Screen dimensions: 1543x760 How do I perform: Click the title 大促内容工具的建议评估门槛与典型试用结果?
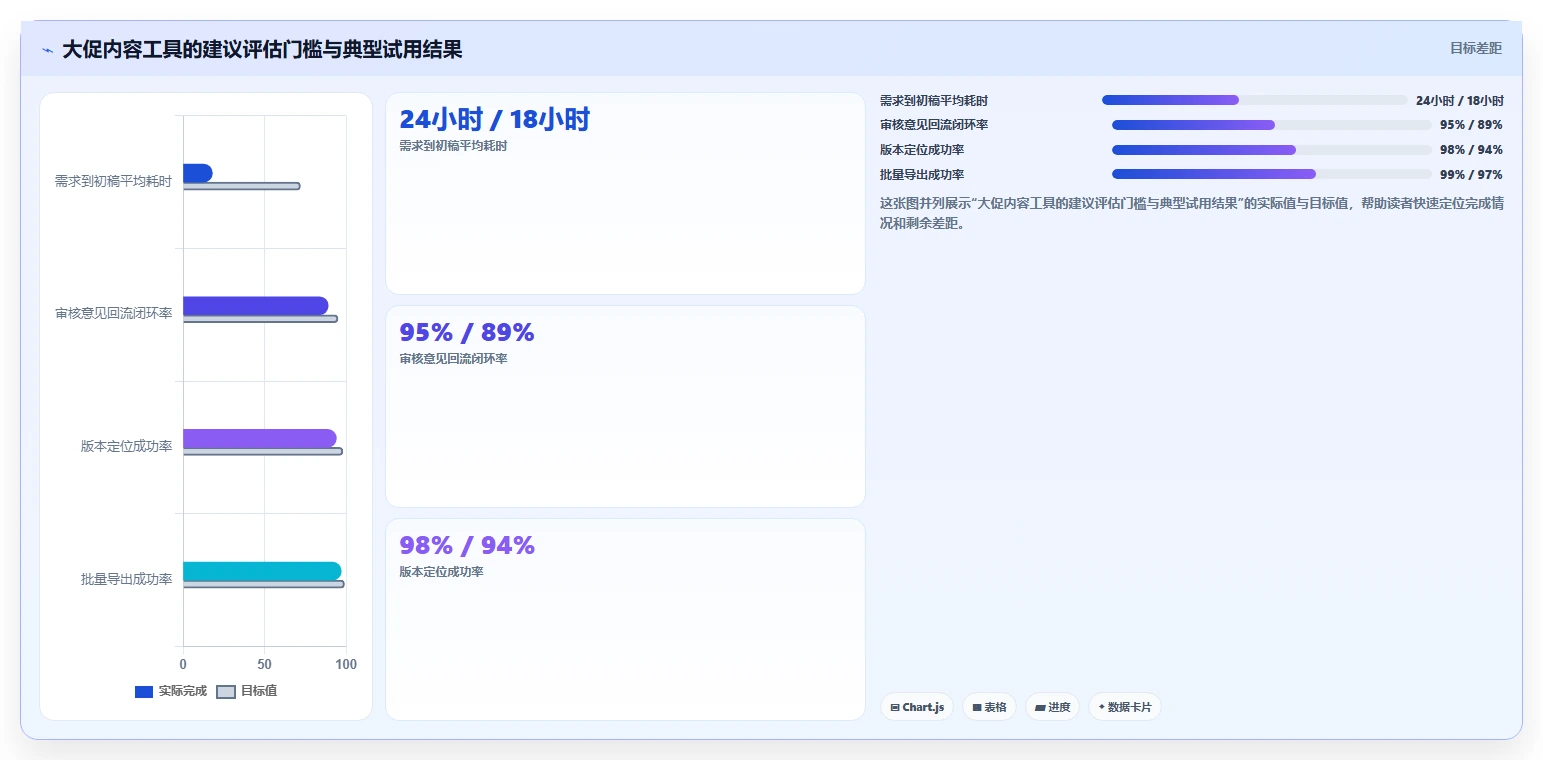(x=262, y=50)
